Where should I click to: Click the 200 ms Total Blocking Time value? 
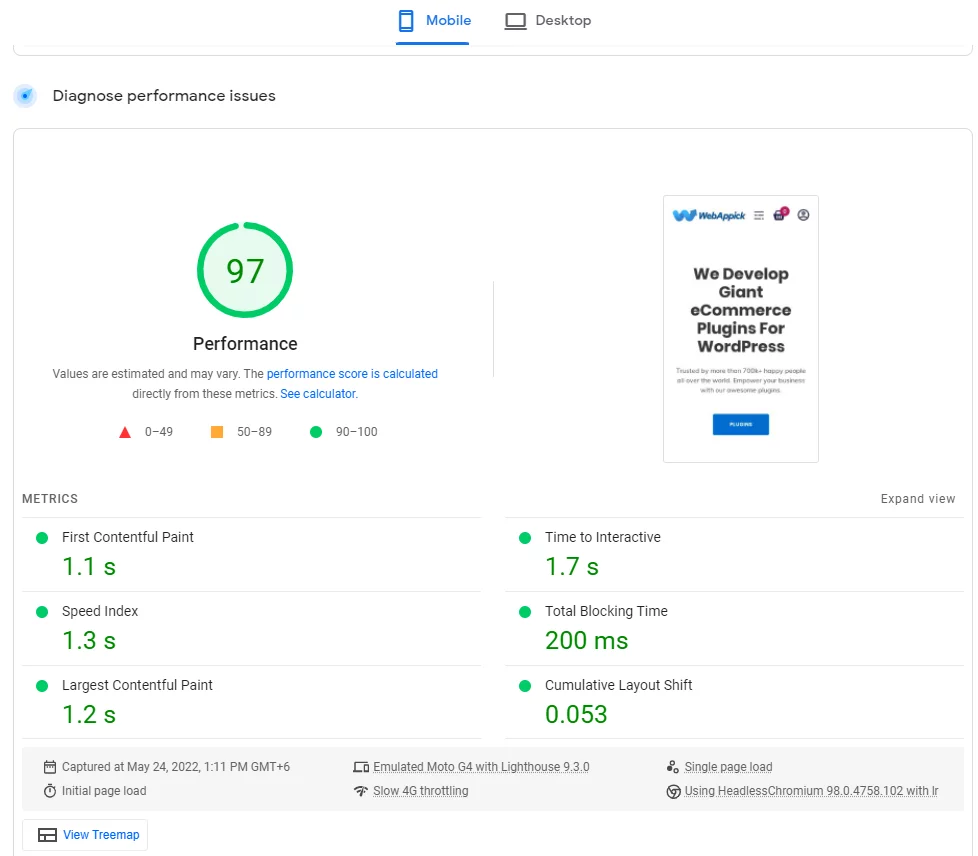pyautogui.click(x=586, y=641)
